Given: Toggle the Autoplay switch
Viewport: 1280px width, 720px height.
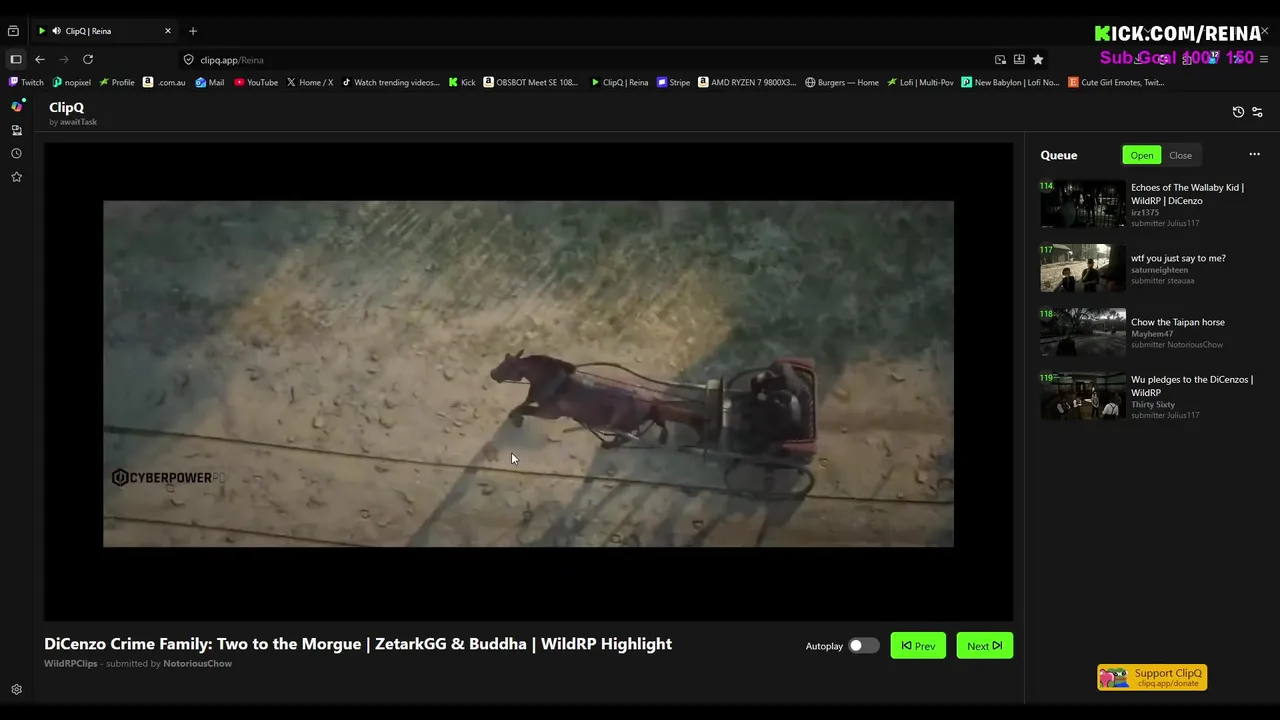Looking at the screenshot, I should (863, 646).
